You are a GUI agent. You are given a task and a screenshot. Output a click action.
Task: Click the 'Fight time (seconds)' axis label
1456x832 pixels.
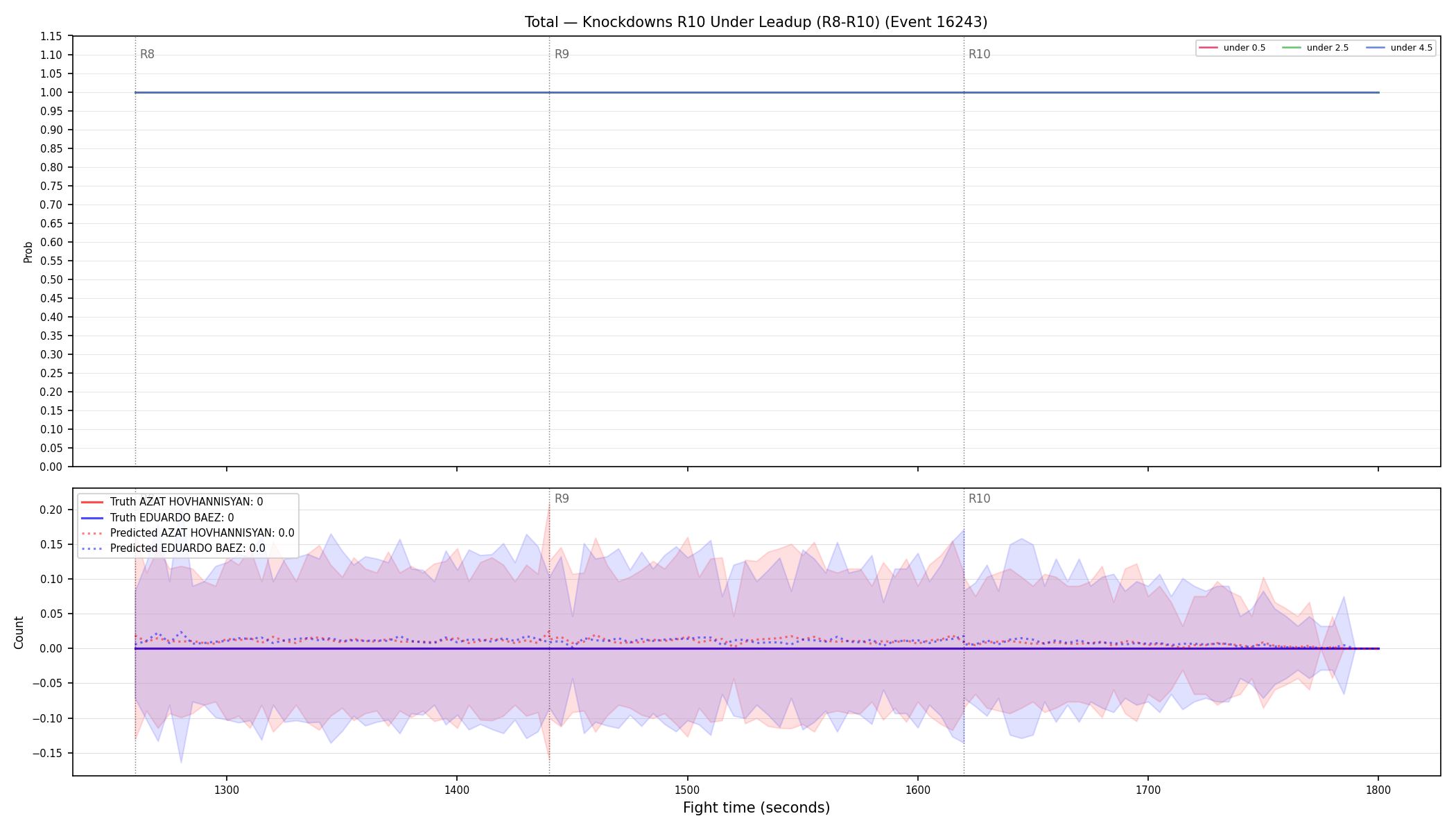756,808
